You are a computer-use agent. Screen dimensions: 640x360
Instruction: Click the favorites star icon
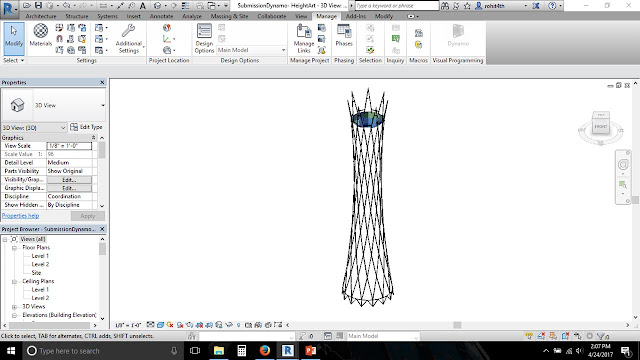point(467,6)
